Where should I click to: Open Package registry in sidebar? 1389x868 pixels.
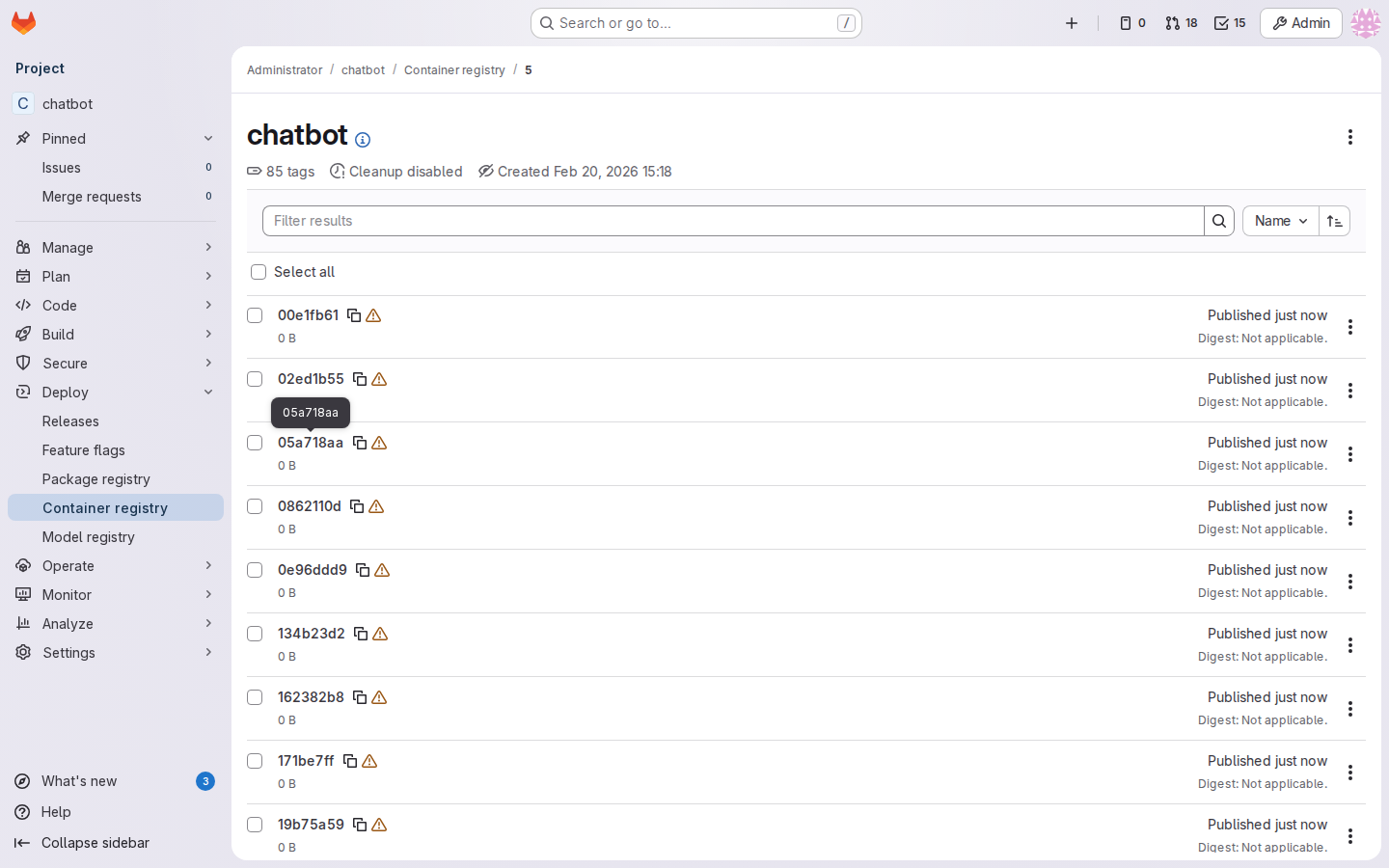(x=96, y=479)
